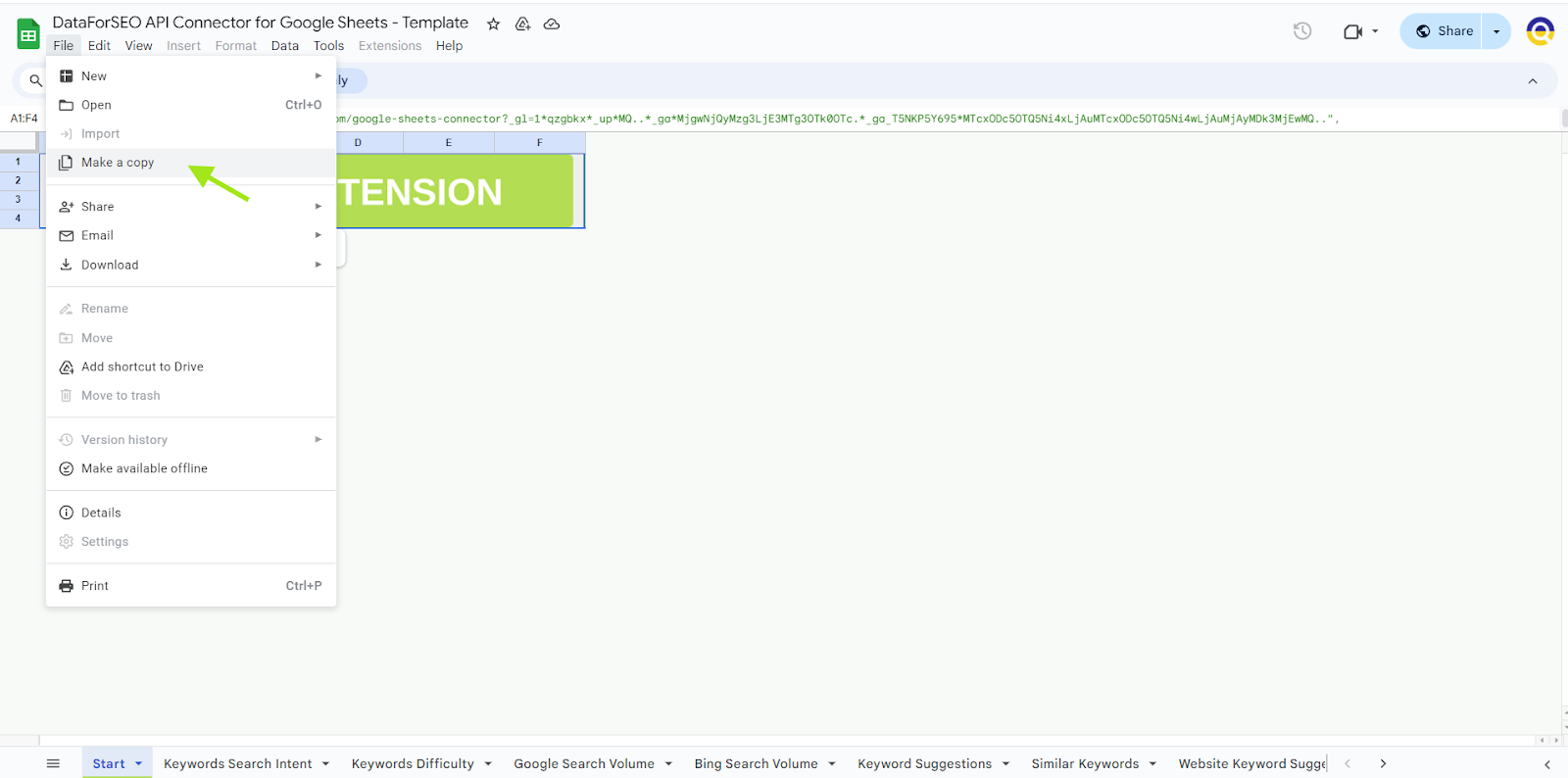Open Google Search Volume tab dropdown arrow

[x=668, y=764]
